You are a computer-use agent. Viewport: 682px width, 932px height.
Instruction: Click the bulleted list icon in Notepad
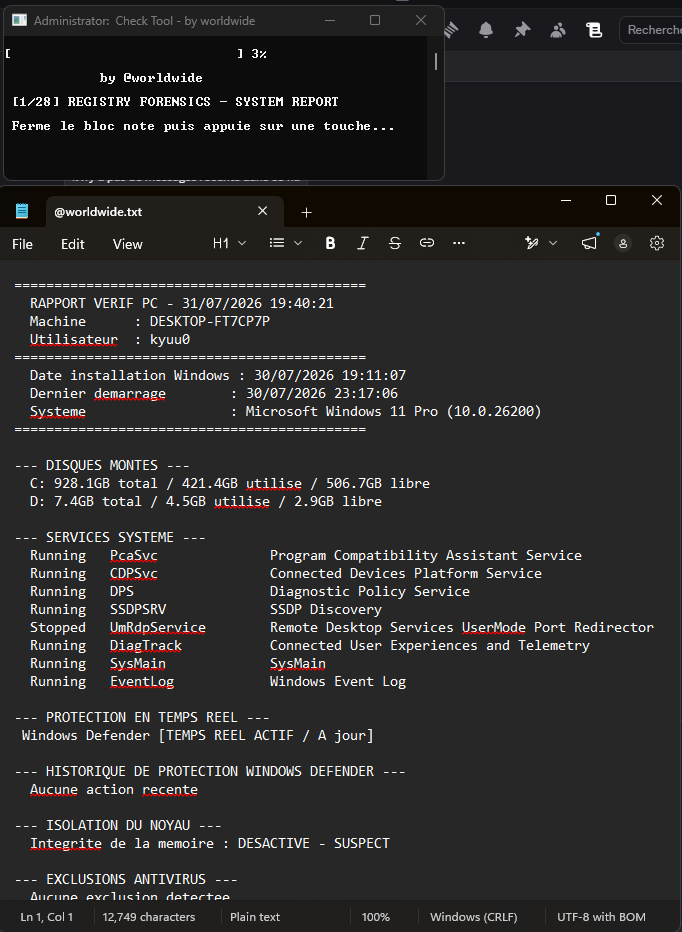276,243
